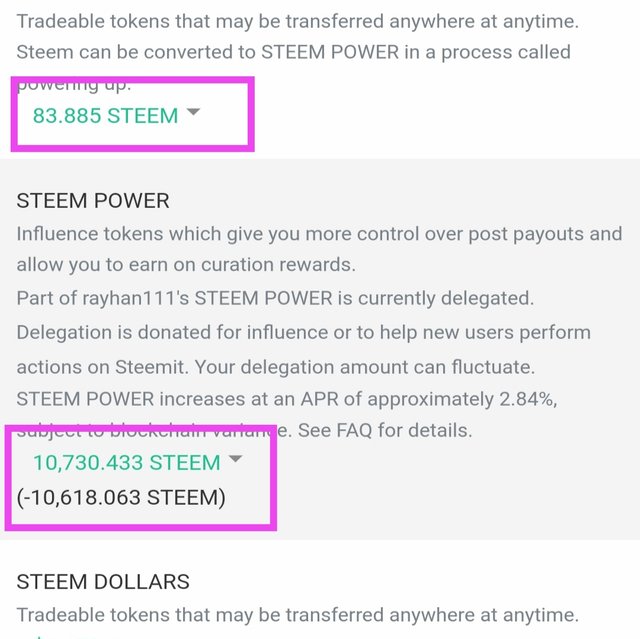Click the STEEM DOLLARS section heading
The image size is (640, 639).
click(x=103, y=582)
